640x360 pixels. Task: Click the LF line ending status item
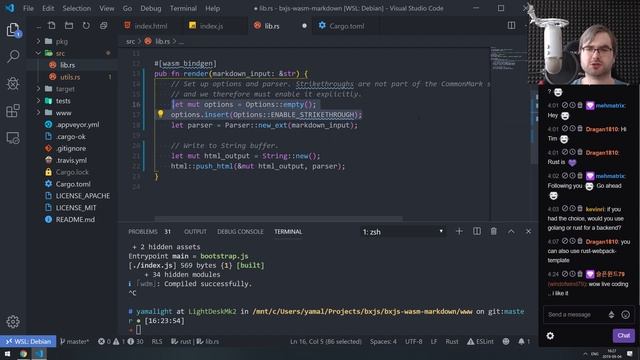click(x=434, y=341)
